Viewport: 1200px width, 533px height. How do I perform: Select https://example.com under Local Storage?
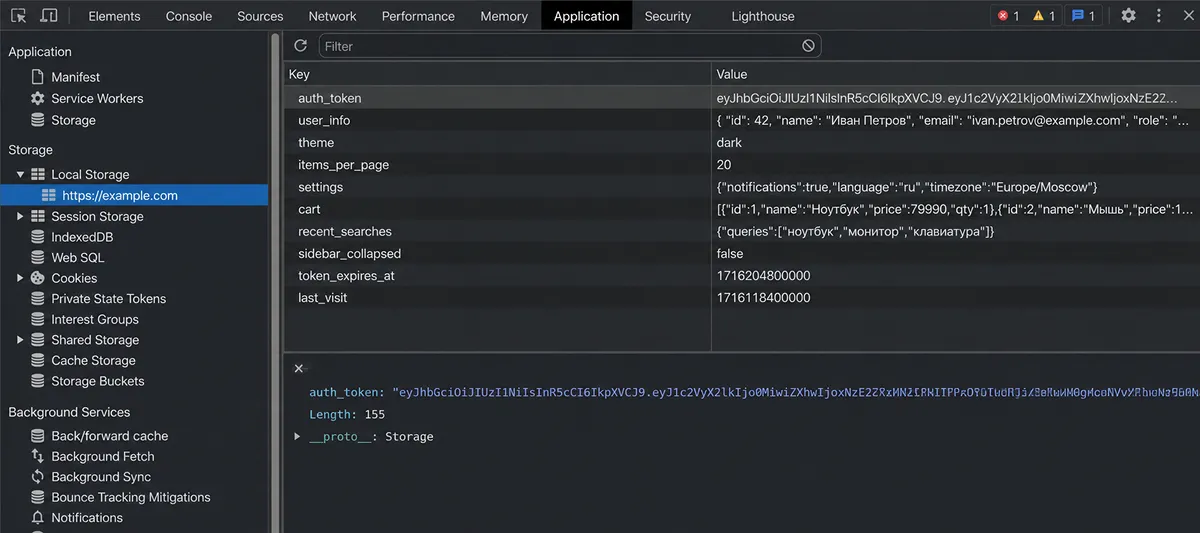click(120, 195)
